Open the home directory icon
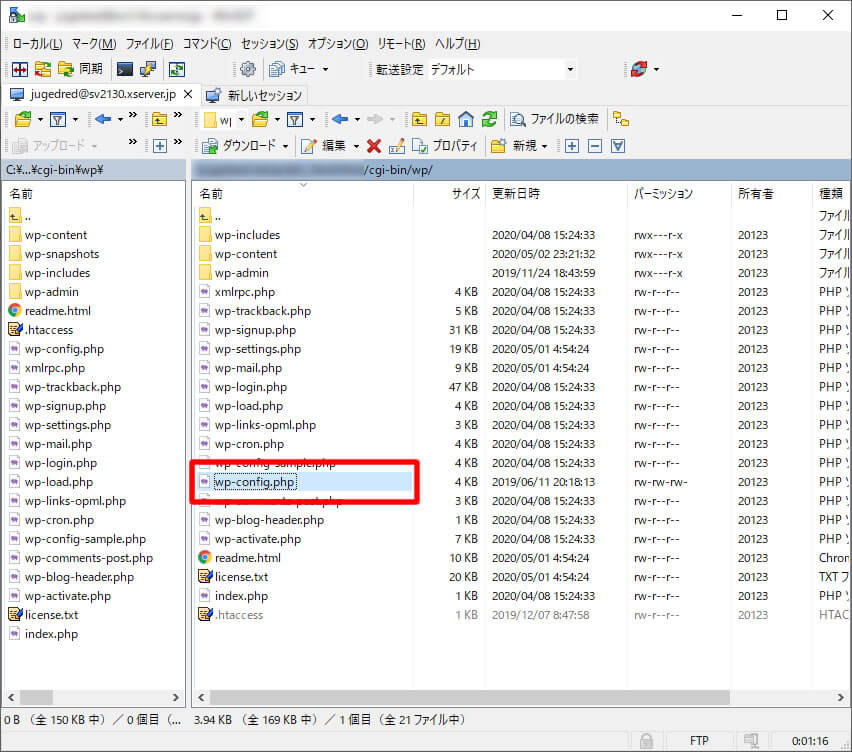 (x=468, y=118)
